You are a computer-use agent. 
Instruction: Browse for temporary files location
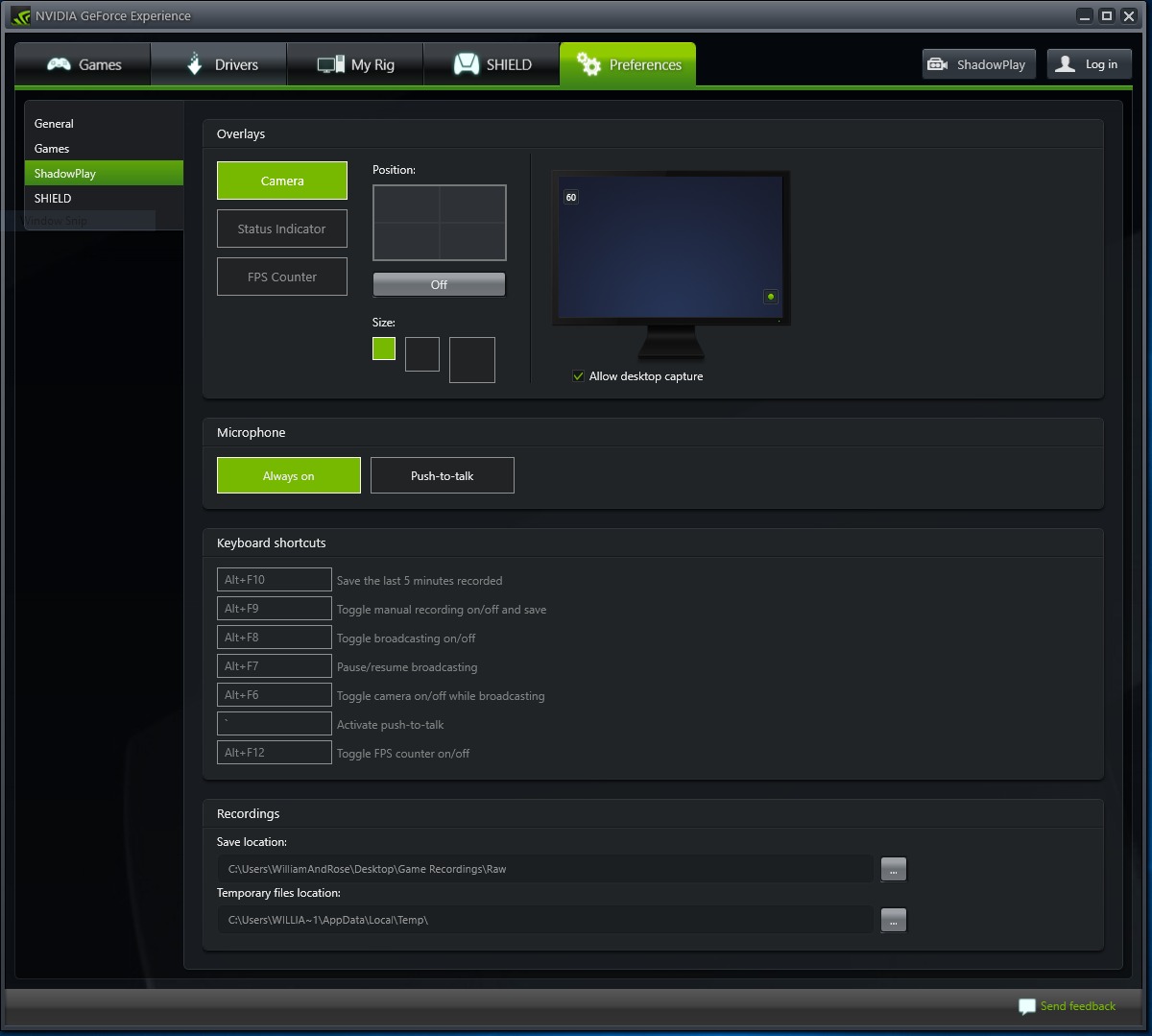pyautogui.click(x=893, y=920)
